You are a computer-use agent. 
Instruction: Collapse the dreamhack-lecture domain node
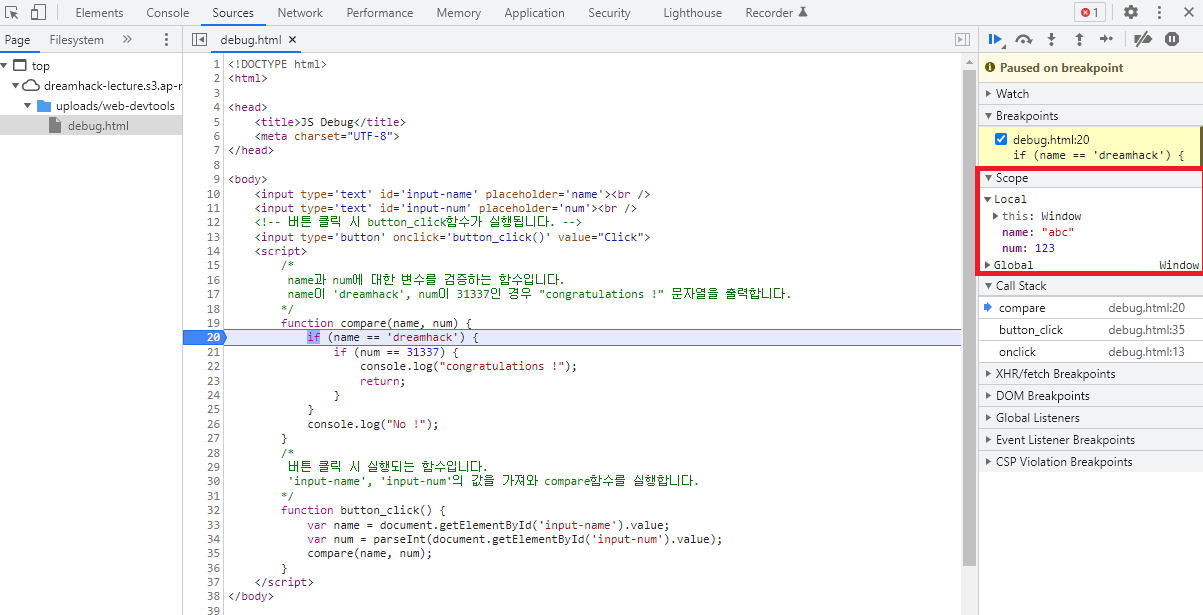tap(16, 86)
